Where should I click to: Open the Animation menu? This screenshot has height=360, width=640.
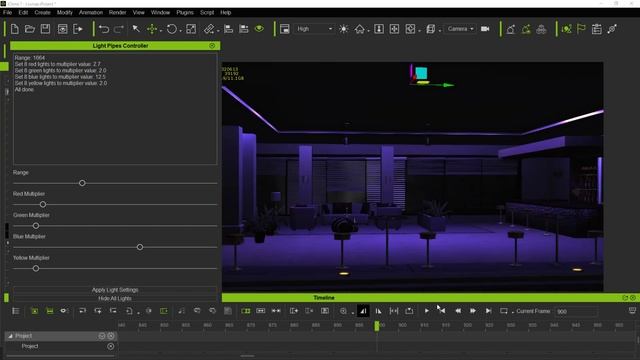pyautogui.click(x=91, y=12)
